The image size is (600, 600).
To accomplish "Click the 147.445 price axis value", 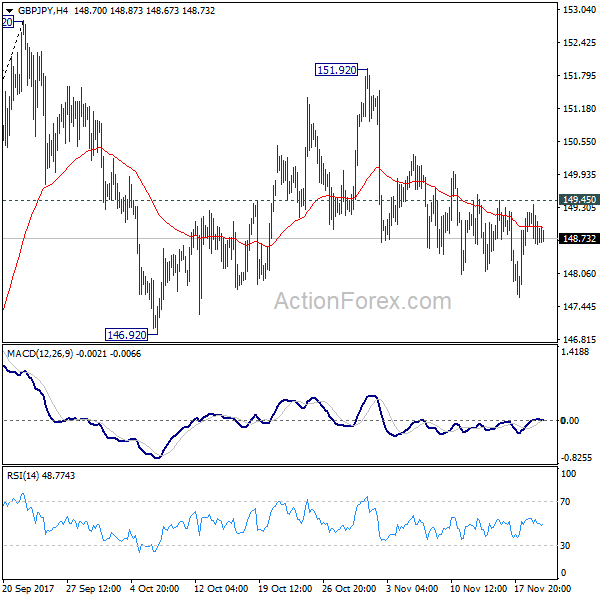I will tap(579, 307).
